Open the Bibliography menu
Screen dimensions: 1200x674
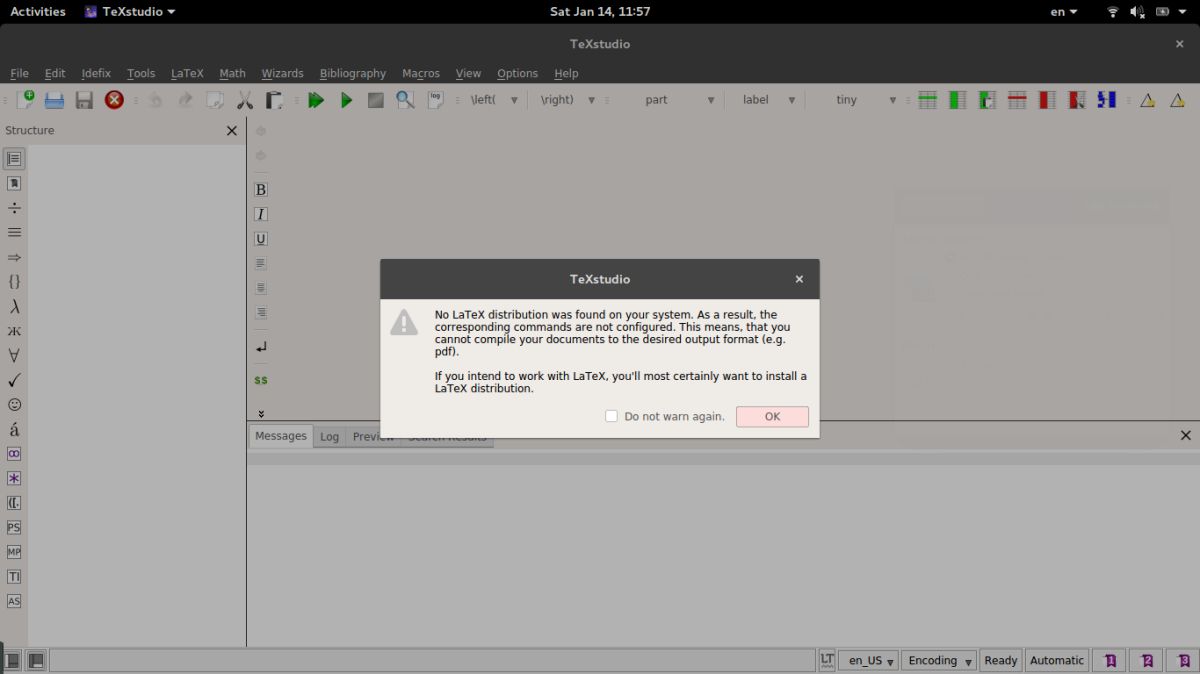pyautogui.click(x=352, y=73)
